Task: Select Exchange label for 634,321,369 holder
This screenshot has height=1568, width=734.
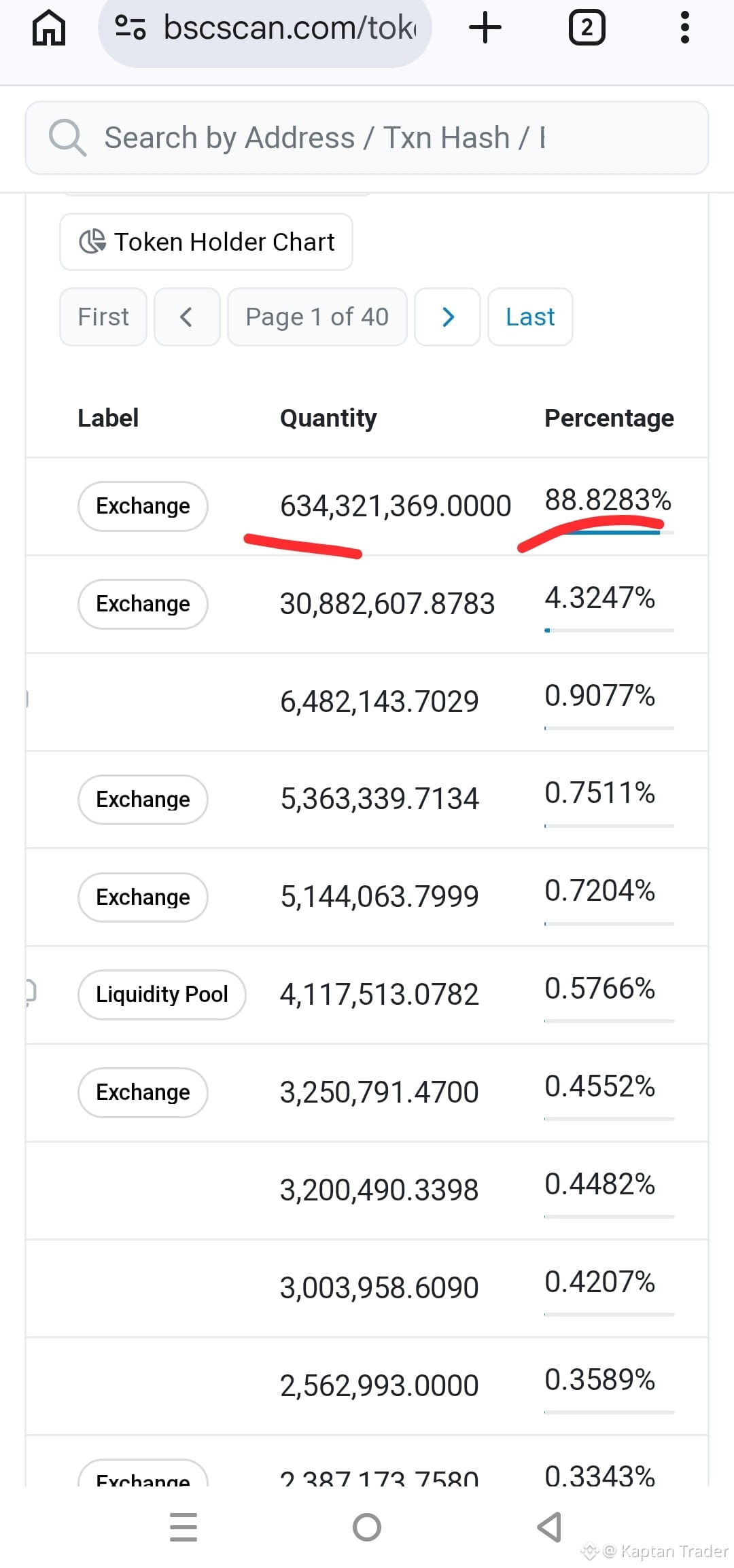Action: [143, 506]
